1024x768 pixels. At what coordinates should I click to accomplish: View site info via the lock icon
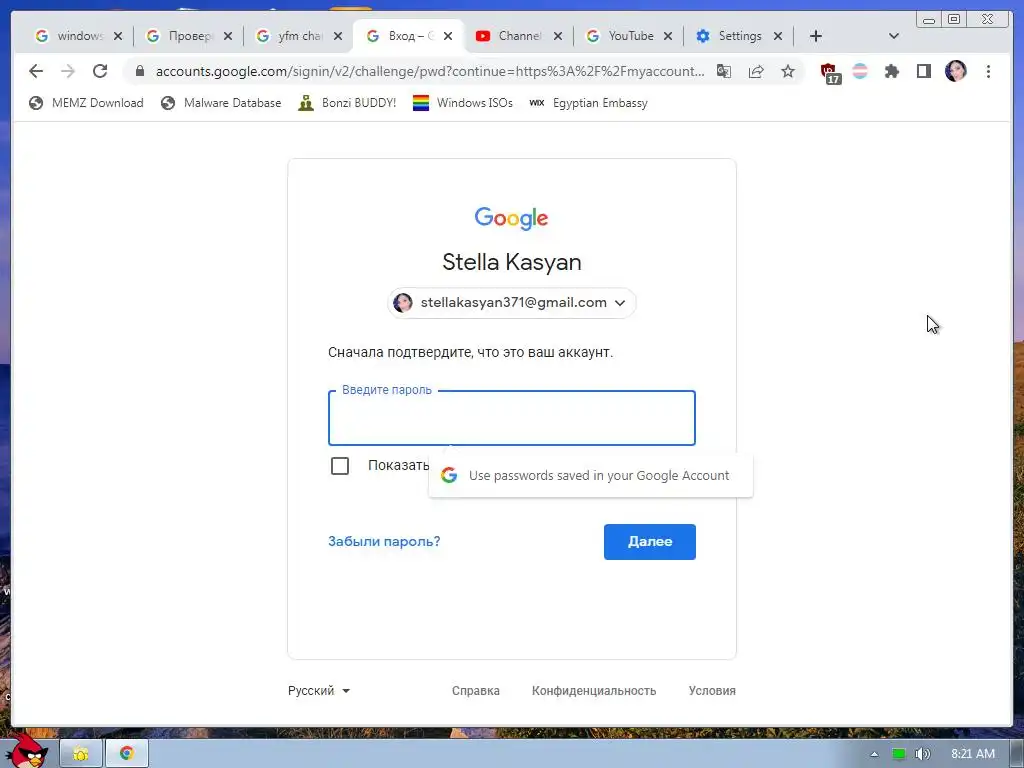click(x=140, y=71)
